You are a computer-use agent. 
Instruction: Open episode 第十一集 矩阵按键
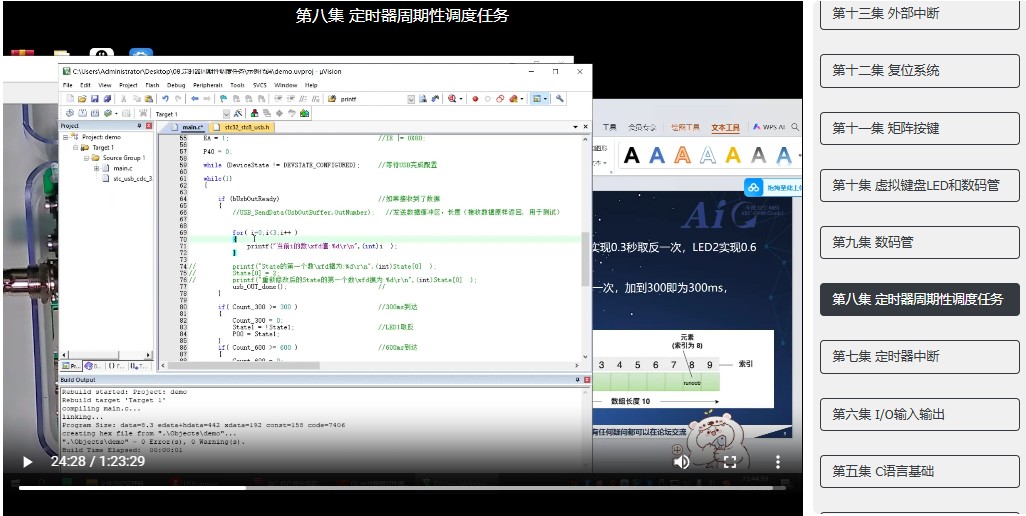(919, 128)
